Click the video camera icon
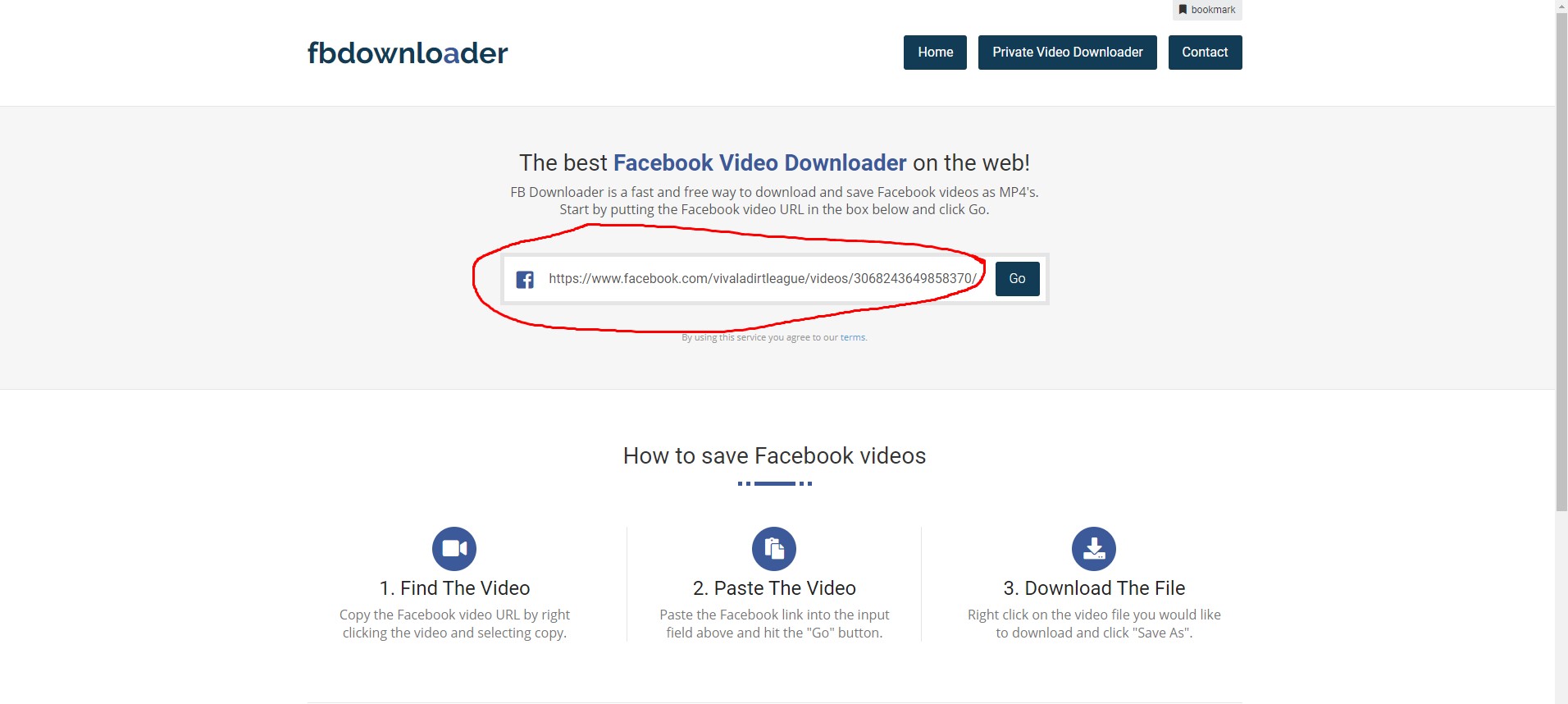The height and width of the screenshot is (704, 1568). pos(454,548)
